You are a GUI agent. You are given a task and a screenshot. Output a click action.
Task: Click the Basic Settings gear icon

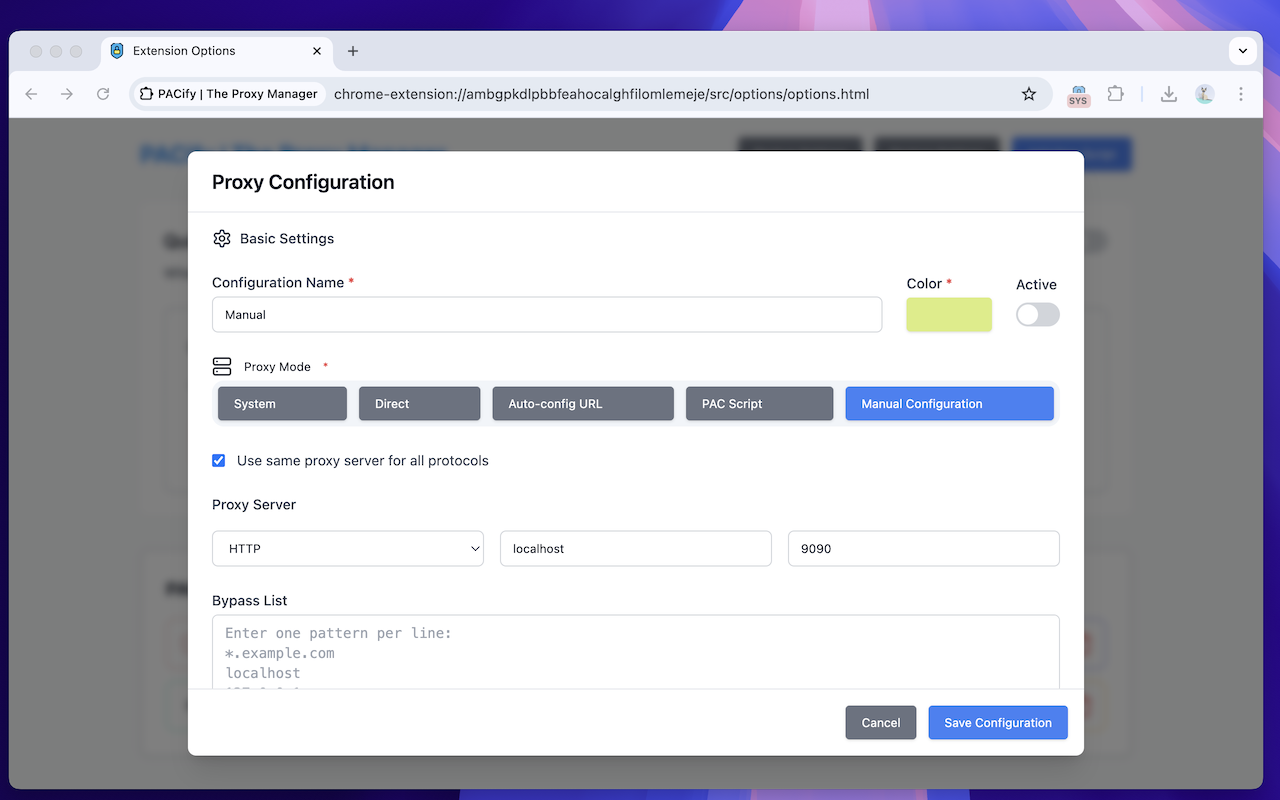click(x=222, y=239)
